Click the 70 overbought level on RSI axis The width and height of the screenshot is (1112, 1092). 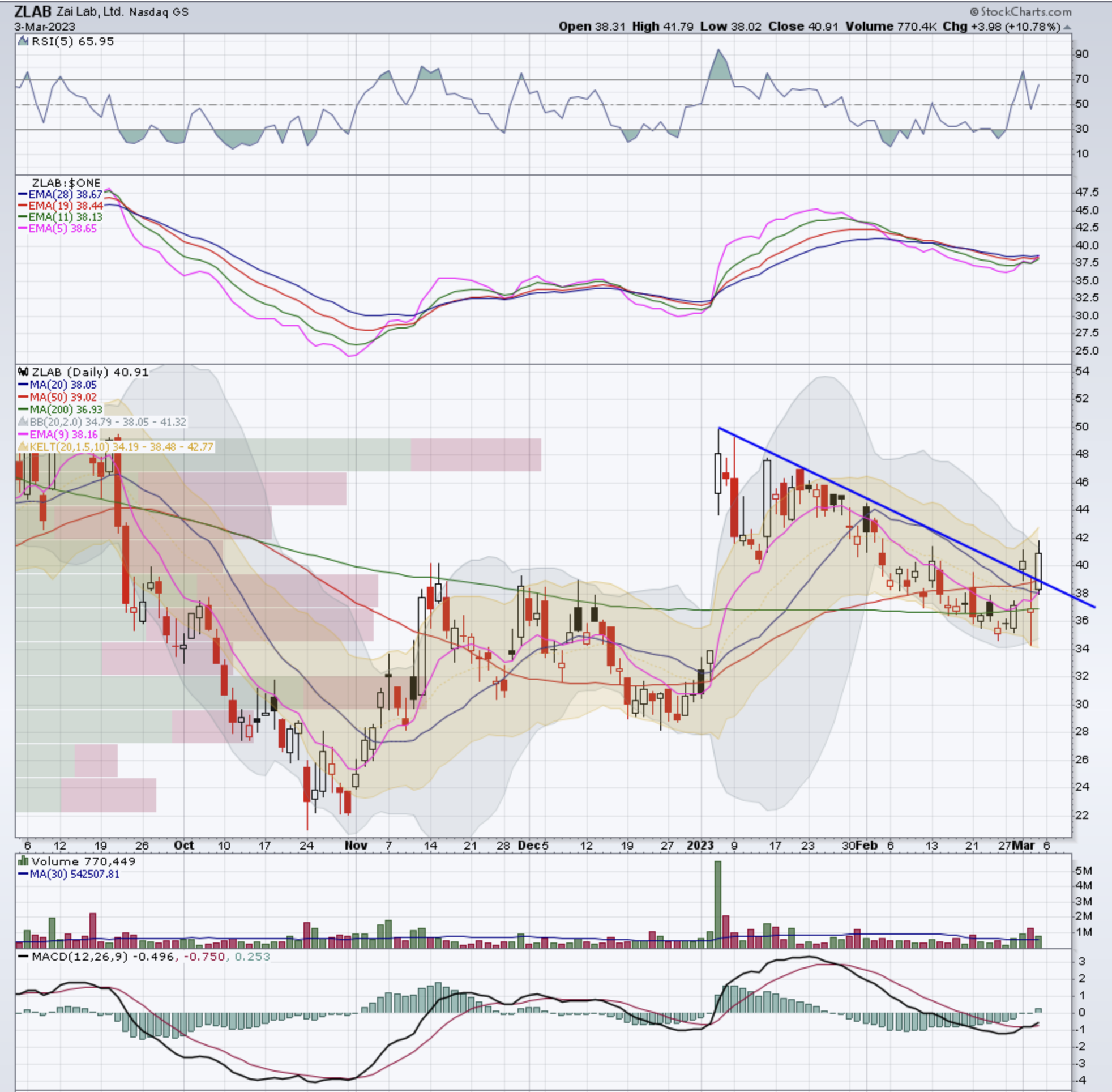1082,79
